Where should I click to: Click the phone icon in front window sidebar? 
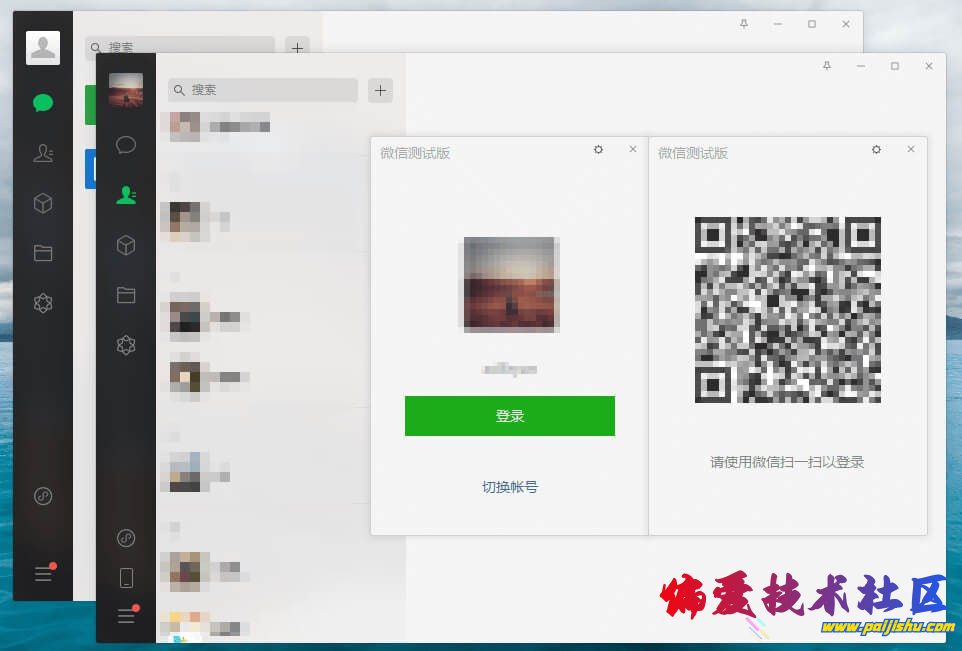[126, 577]
